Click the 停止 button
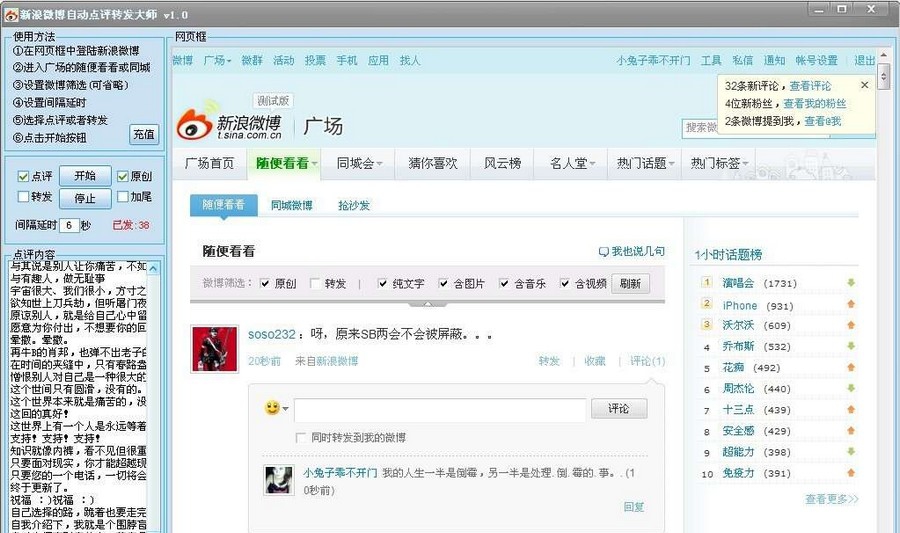The width and height of the screenshot is (900, 533). pos(85,199)
